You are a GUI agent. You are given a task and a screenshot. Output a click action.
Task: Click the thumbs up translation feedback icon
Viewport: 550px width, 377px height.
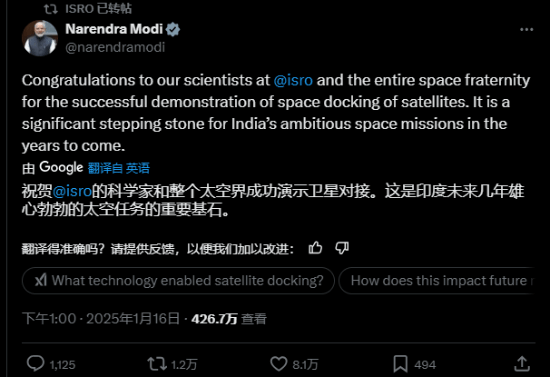point(315,248)
